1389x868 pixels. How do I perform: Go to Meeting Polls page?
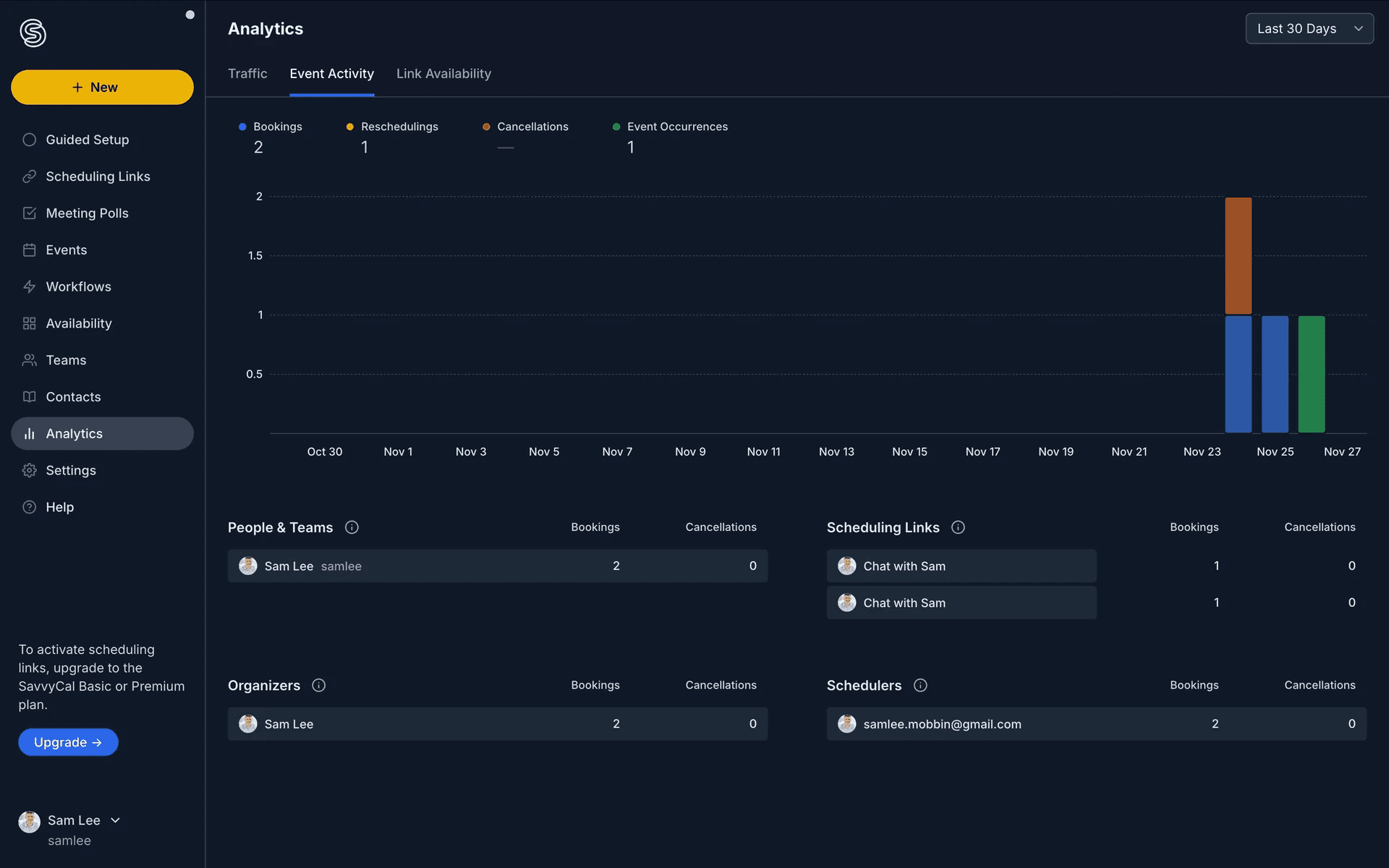(x=87, y=213)
